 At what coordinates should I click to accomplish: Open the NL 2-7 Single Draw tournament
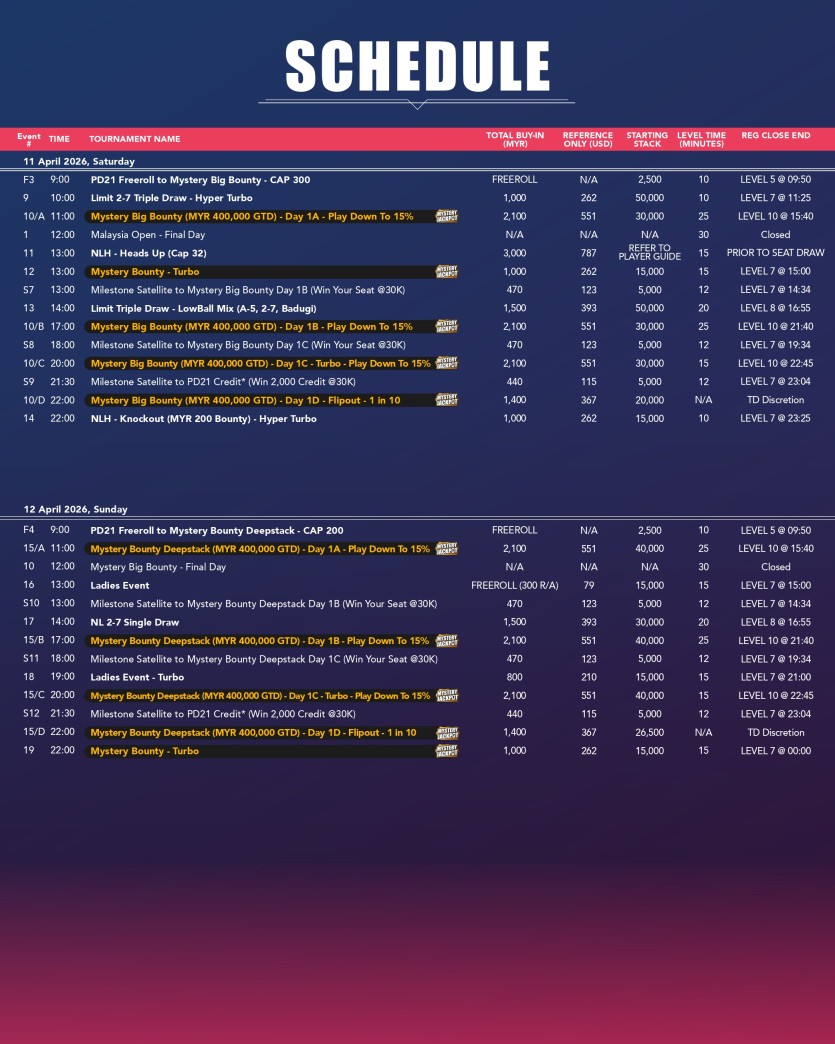(x=135, y=622)
